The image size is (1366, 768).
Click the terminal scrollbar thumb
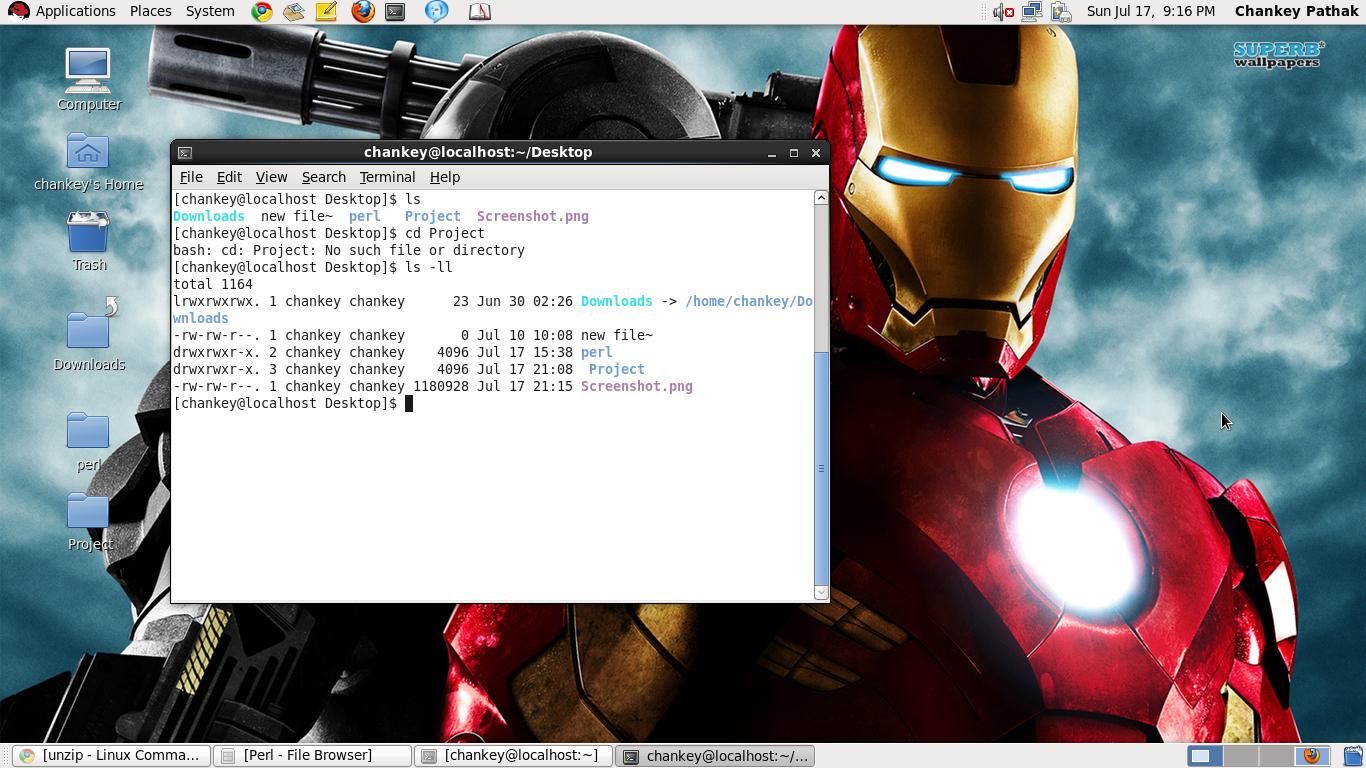(821, 468)
